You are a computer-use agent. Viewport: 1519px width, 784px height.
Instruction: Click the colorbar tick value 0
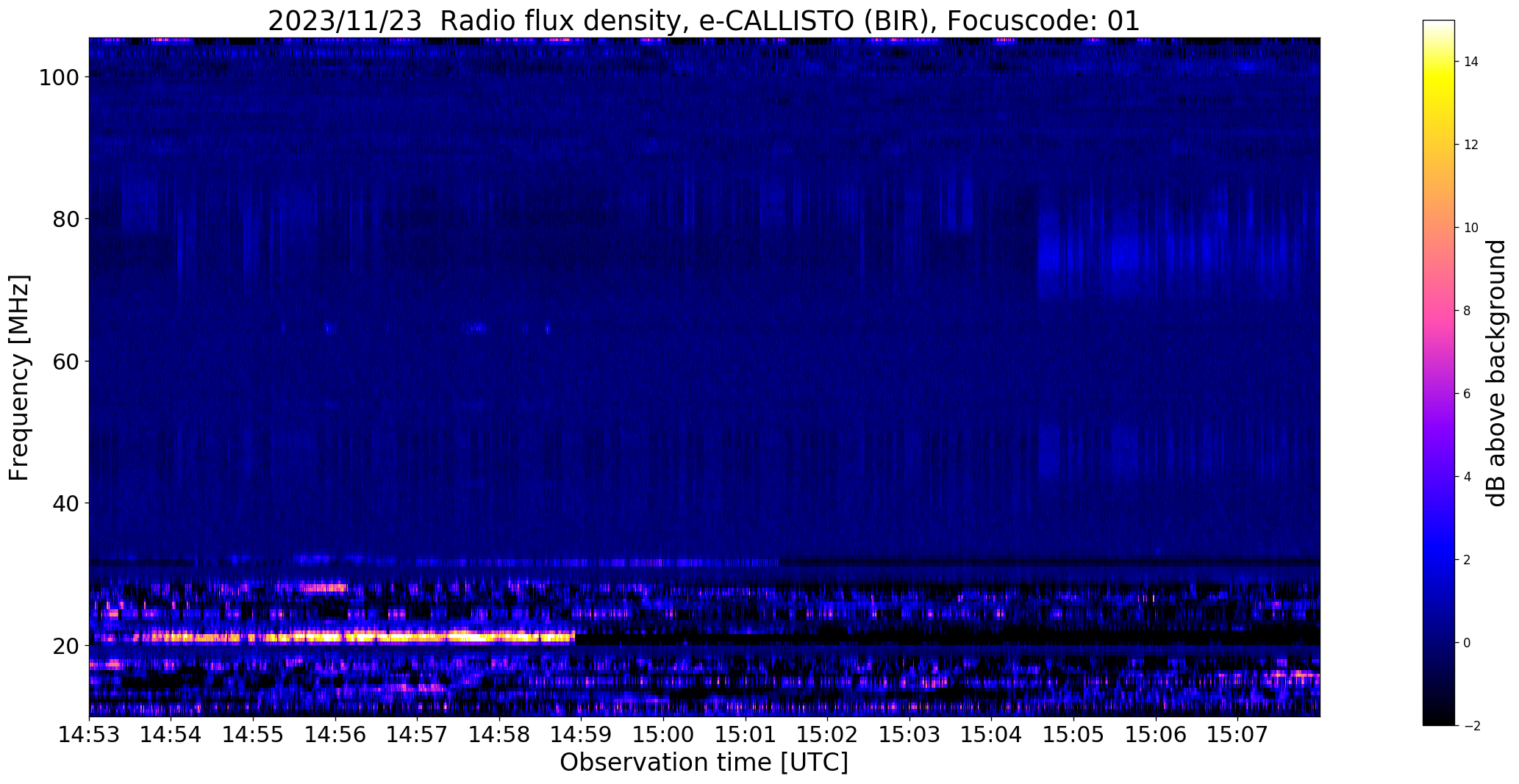coord(1468,643)
